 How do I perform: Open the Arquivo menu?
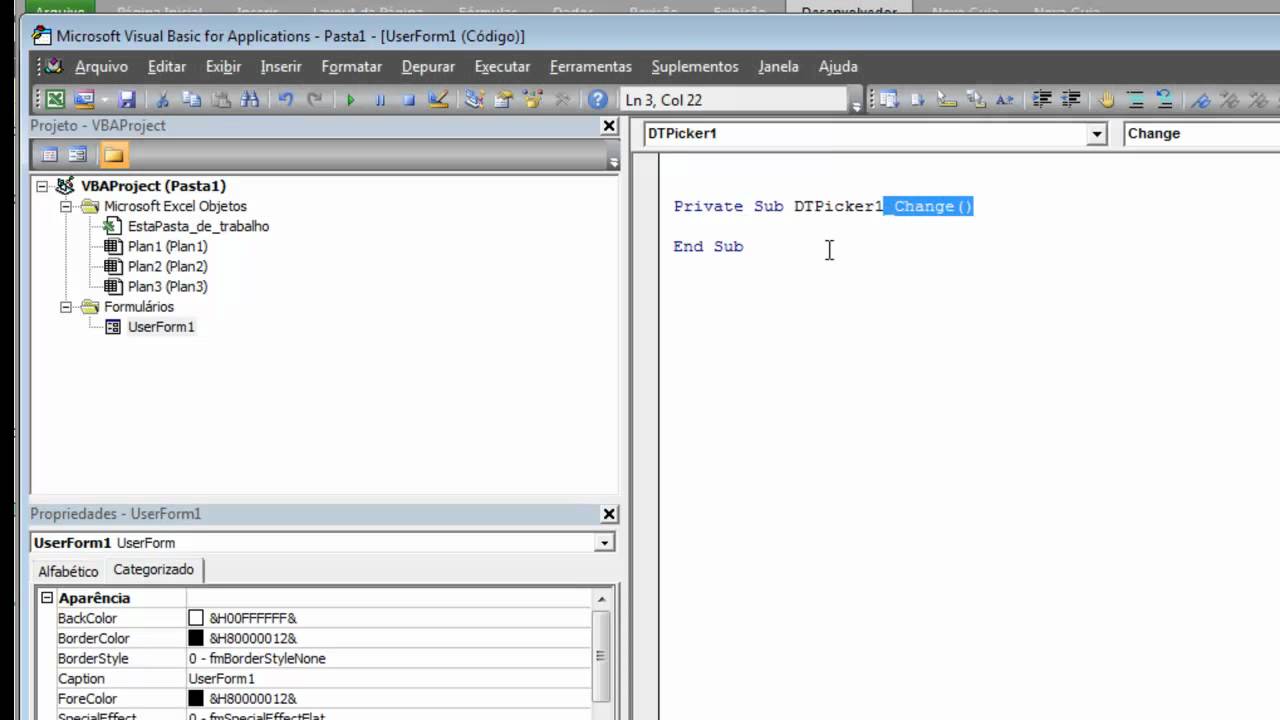101,67
